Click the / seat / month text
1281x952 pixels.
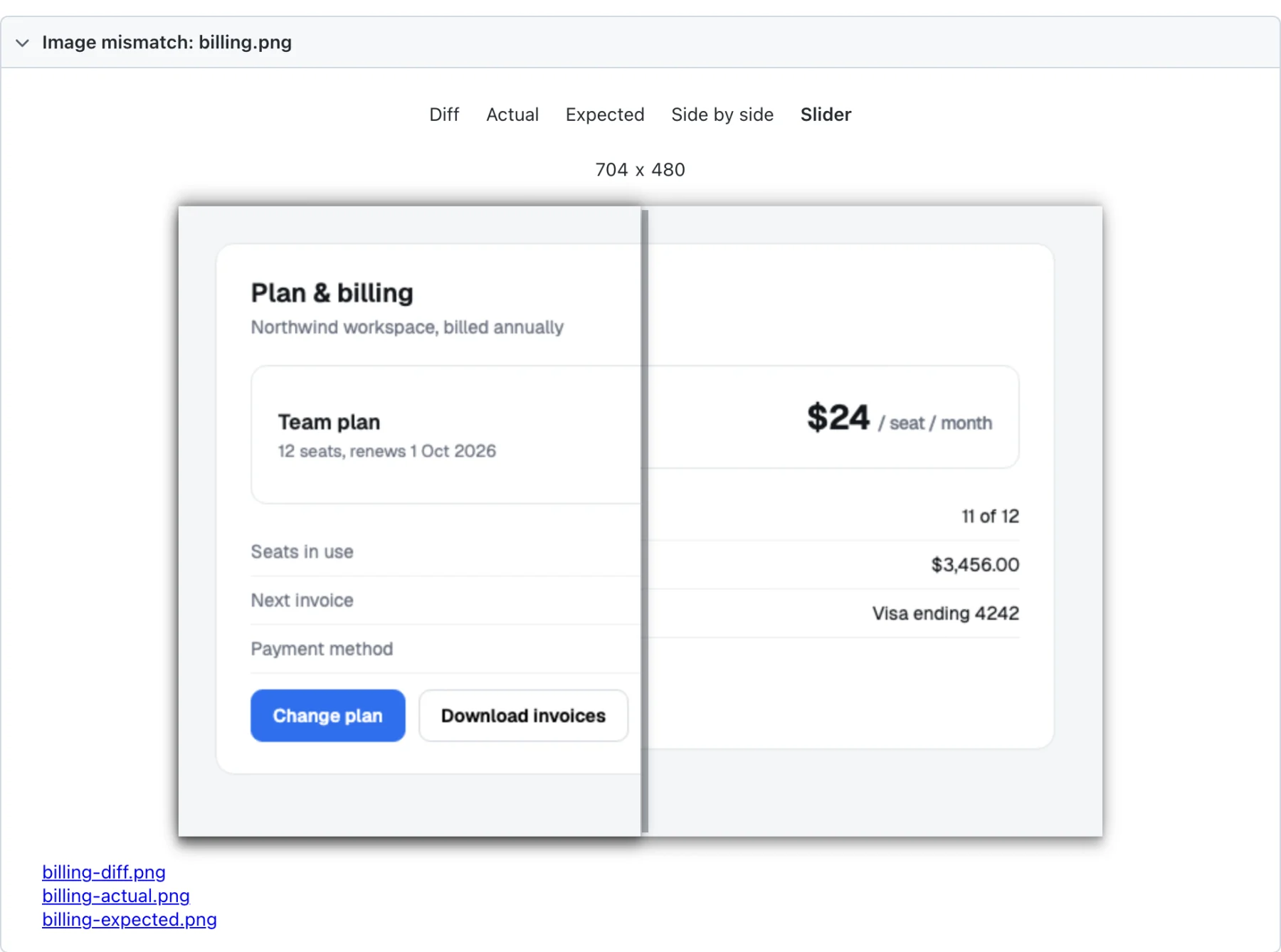click(x=935, y=423)
